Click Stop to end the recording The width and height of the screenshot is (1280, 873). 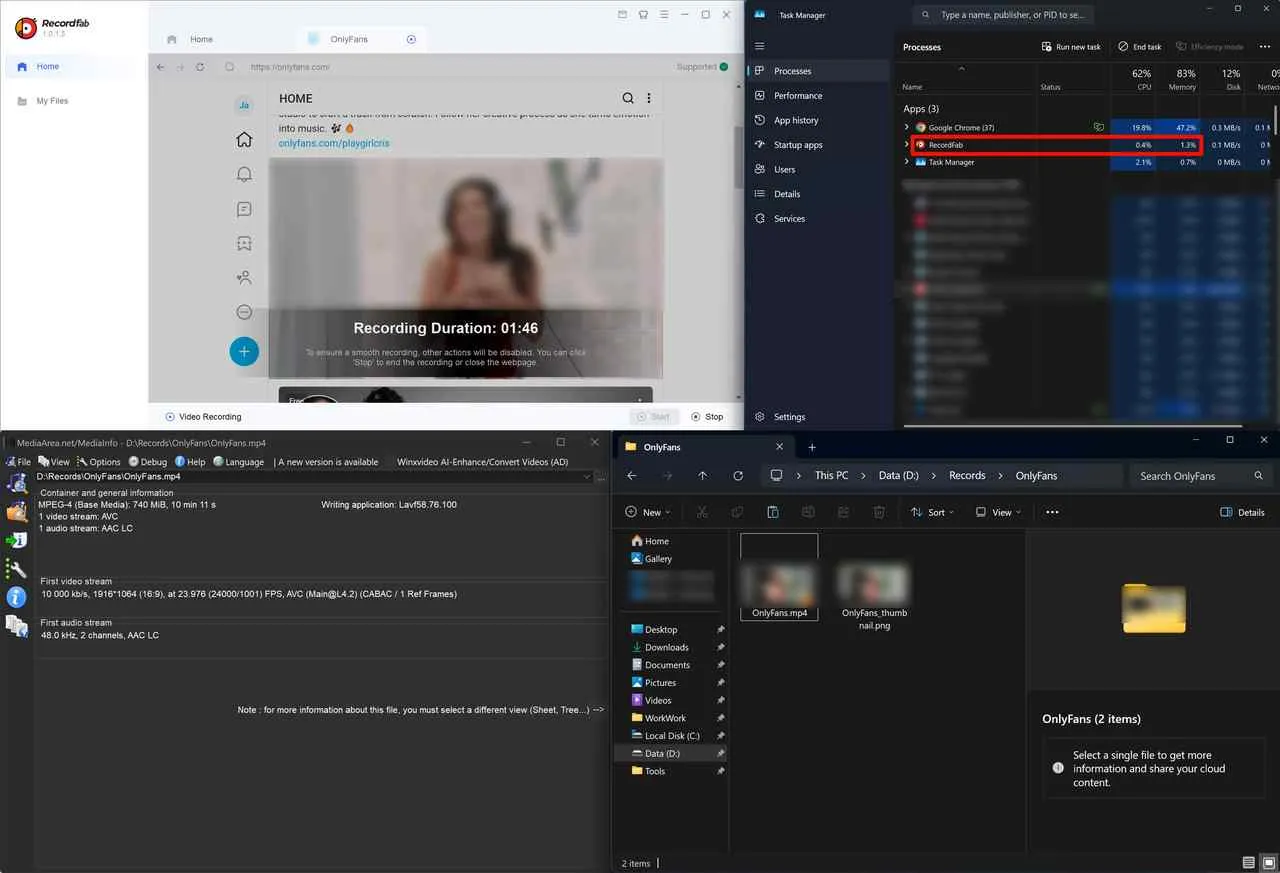[707, 416]
